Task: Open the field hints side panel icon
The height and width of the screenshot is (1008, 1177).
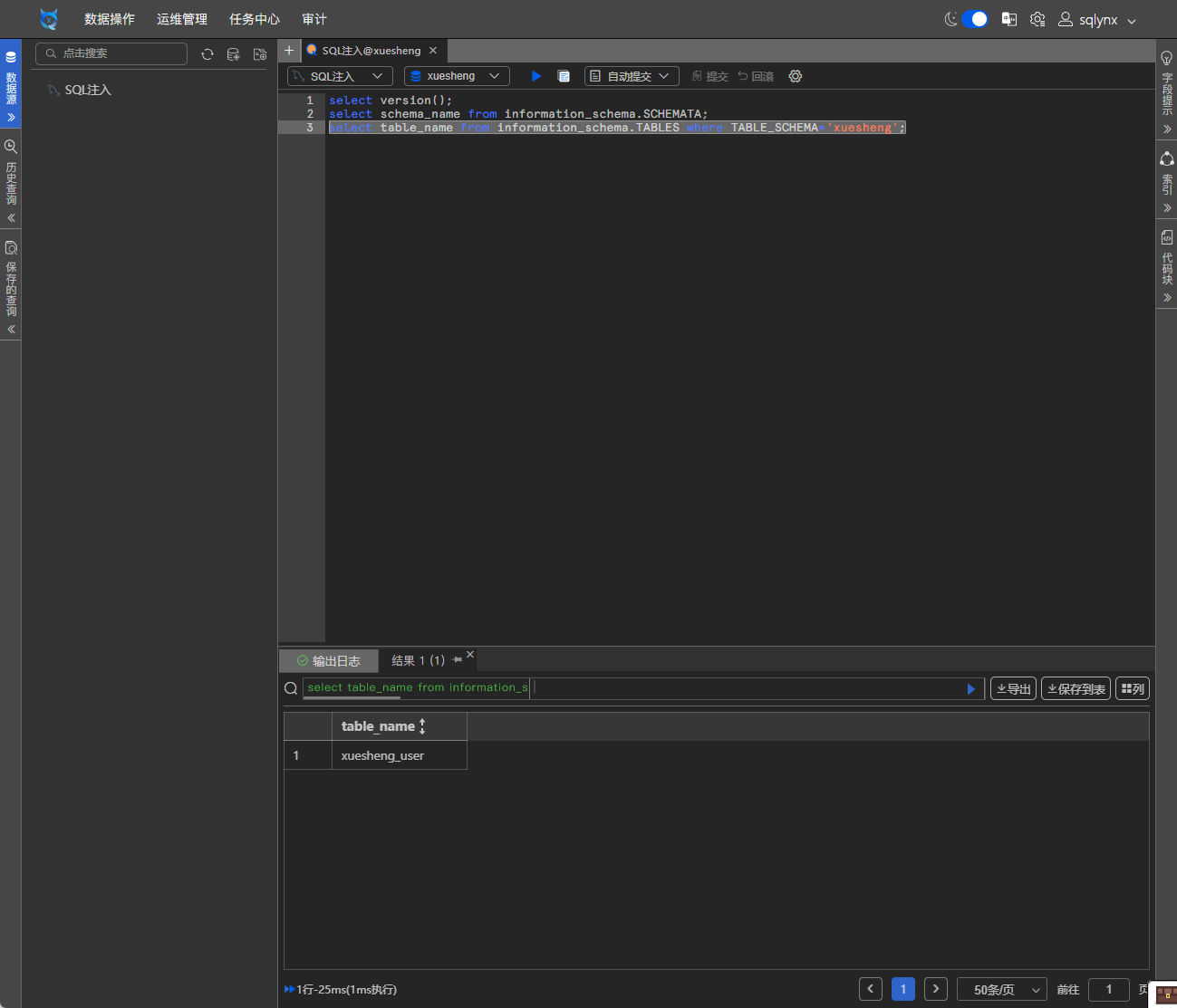Action: [1167, 58]
